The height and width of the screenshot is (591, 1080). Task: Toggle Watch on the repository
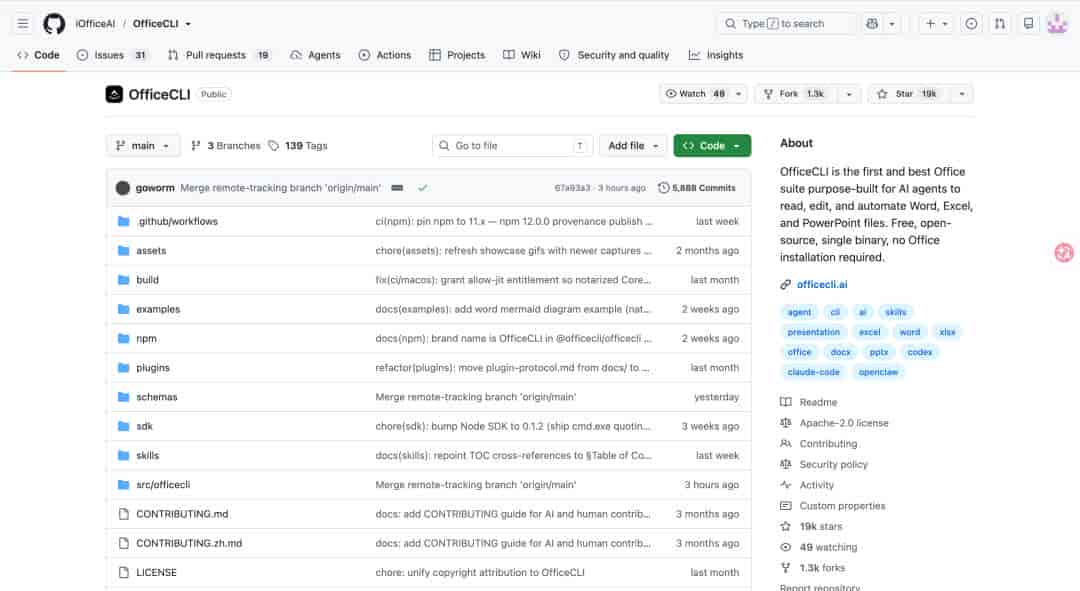694,94
